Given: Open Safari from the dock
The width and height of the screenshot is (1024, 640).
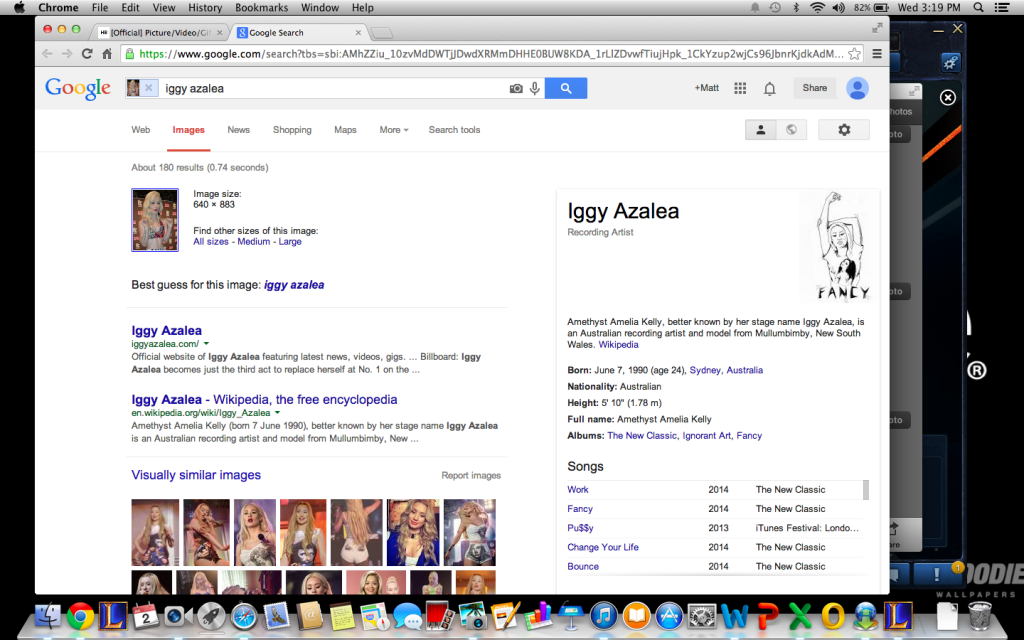Looking at the screenshot, I should tap(244, 616).
